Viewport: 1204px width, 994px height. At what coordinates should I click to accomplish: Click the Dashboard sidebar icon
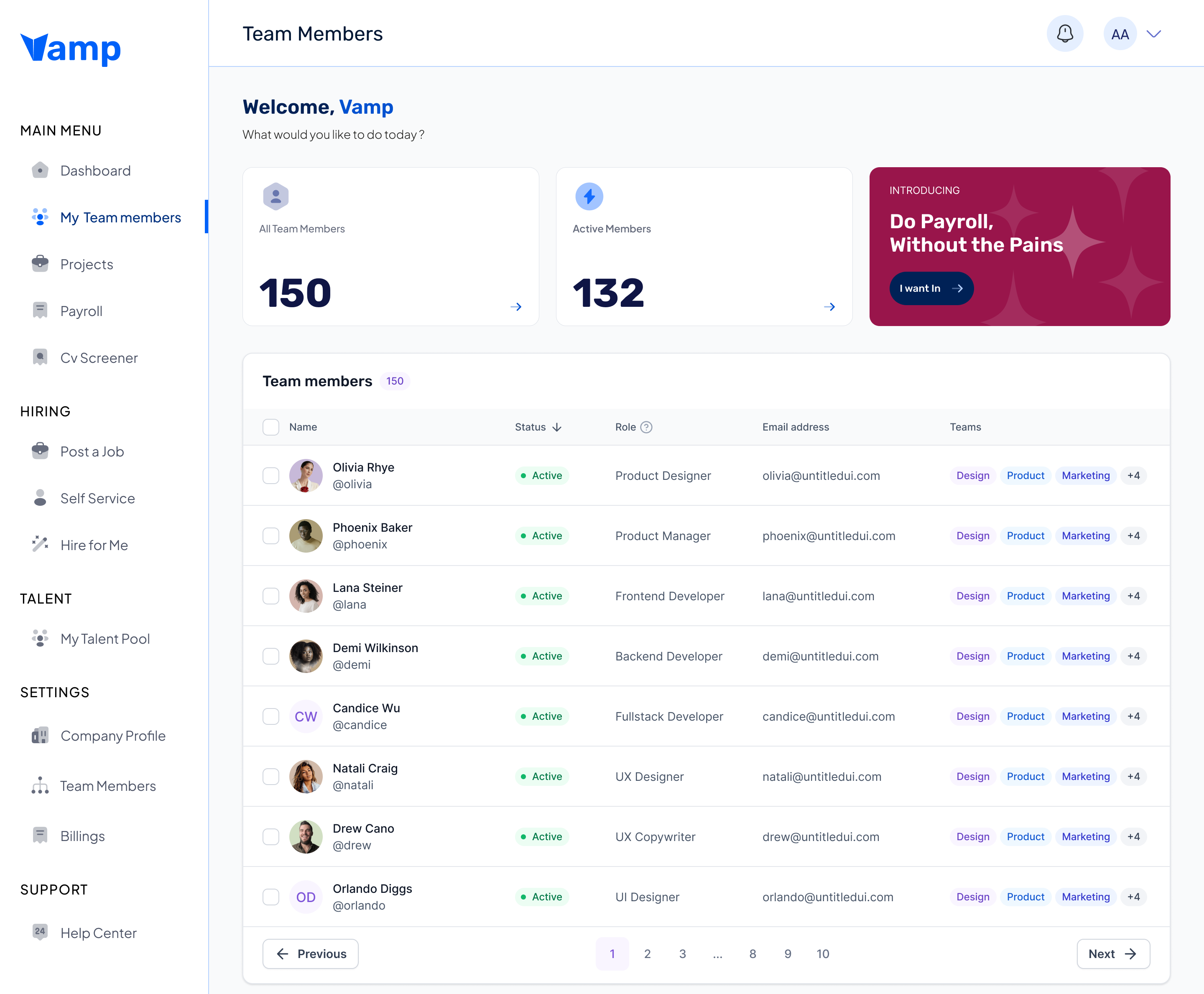pos(40,170)
